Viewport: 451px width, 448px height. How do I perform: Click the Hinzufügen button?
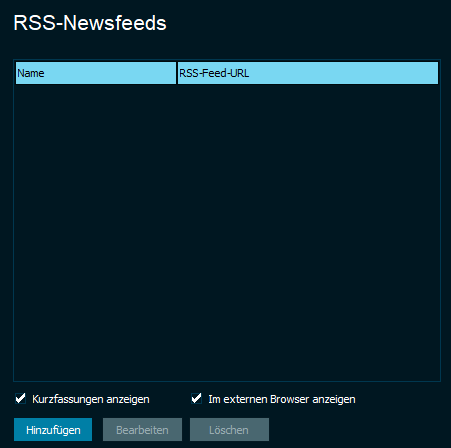[53, 430]
